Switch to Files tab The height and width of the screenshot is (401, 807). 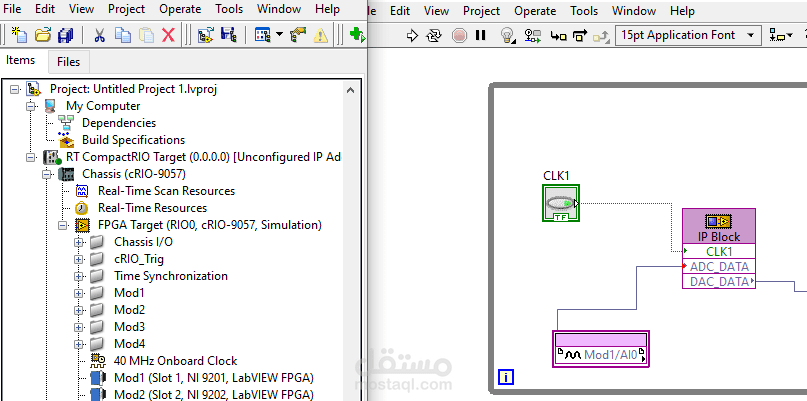(68, 62)
